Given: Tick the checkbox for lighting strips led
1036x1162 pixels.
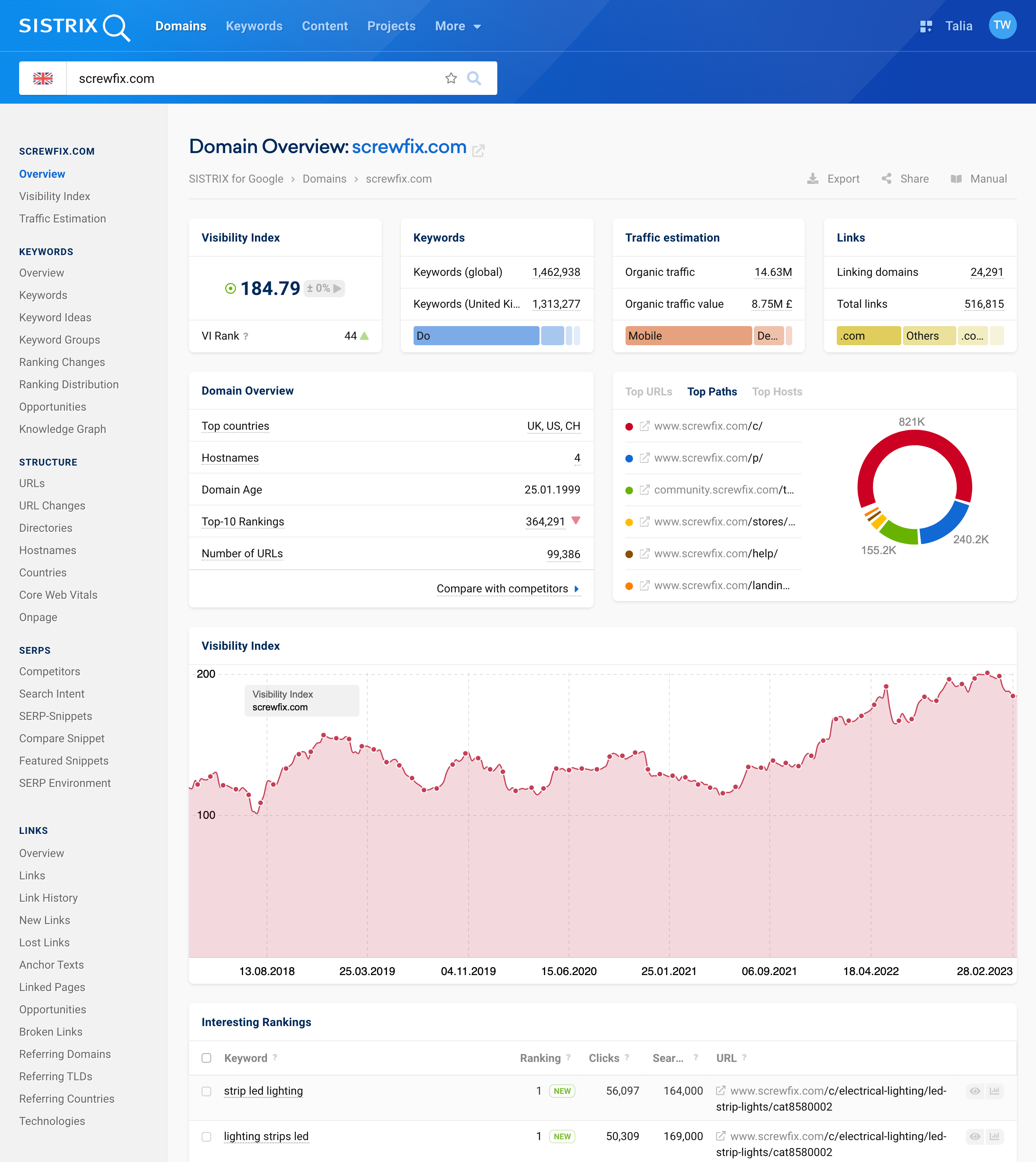Looking at the screenshot, I should click(x=207, y=1137).
